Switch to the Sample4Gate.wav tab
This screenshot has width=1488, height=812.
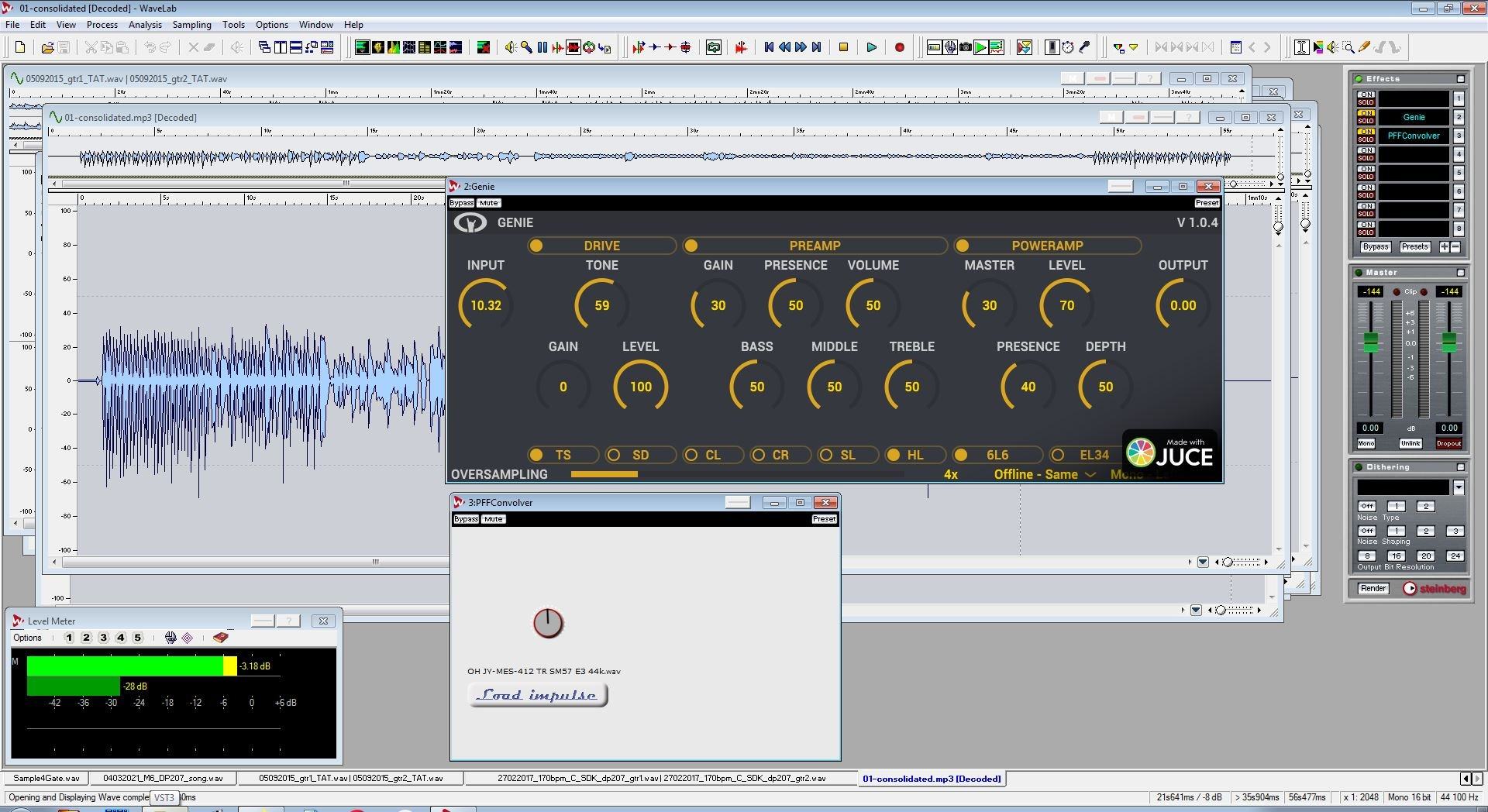pos(46,778)
